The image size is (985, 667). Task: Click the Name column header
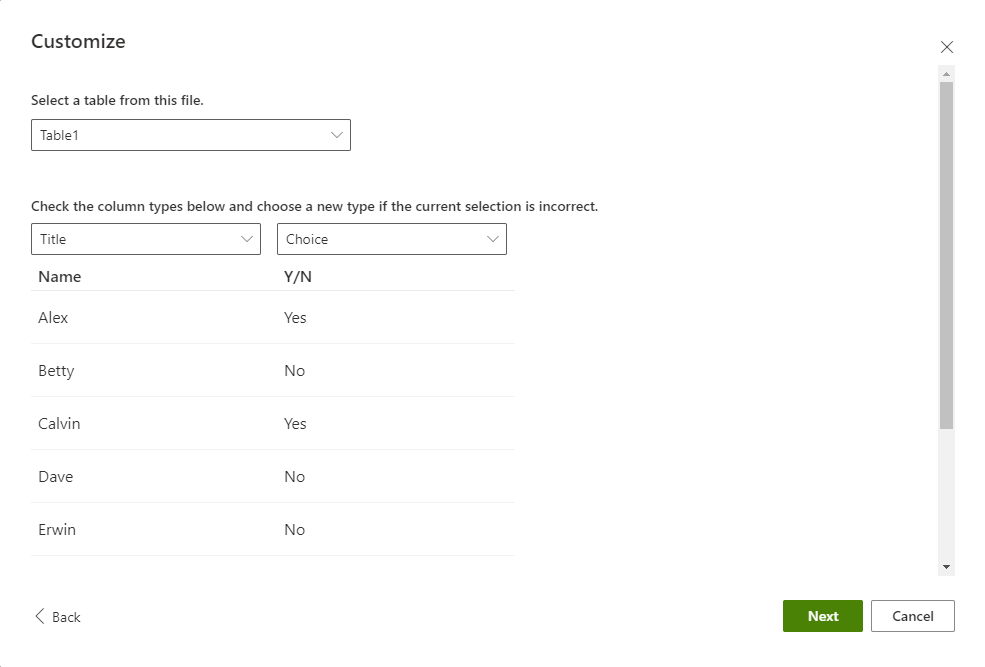tap(60, 277)
